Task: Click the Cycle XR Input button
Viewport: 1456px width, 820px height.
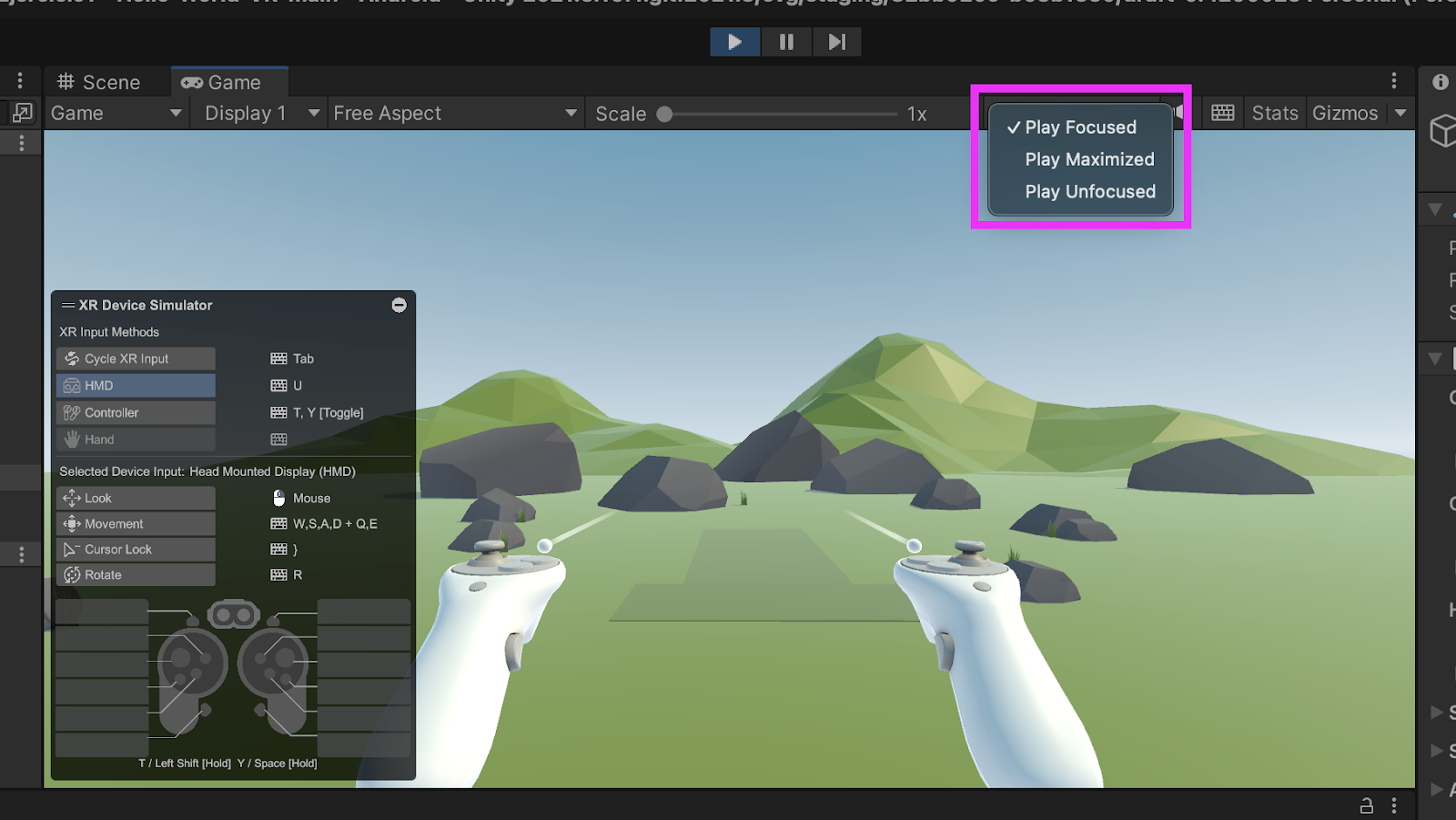Action: click(136, 359)
